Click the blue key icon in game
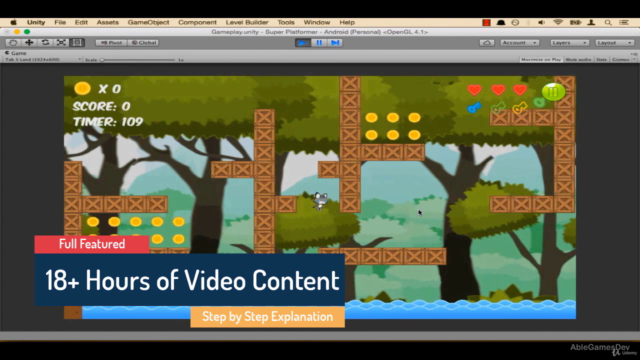 (474, 107)
